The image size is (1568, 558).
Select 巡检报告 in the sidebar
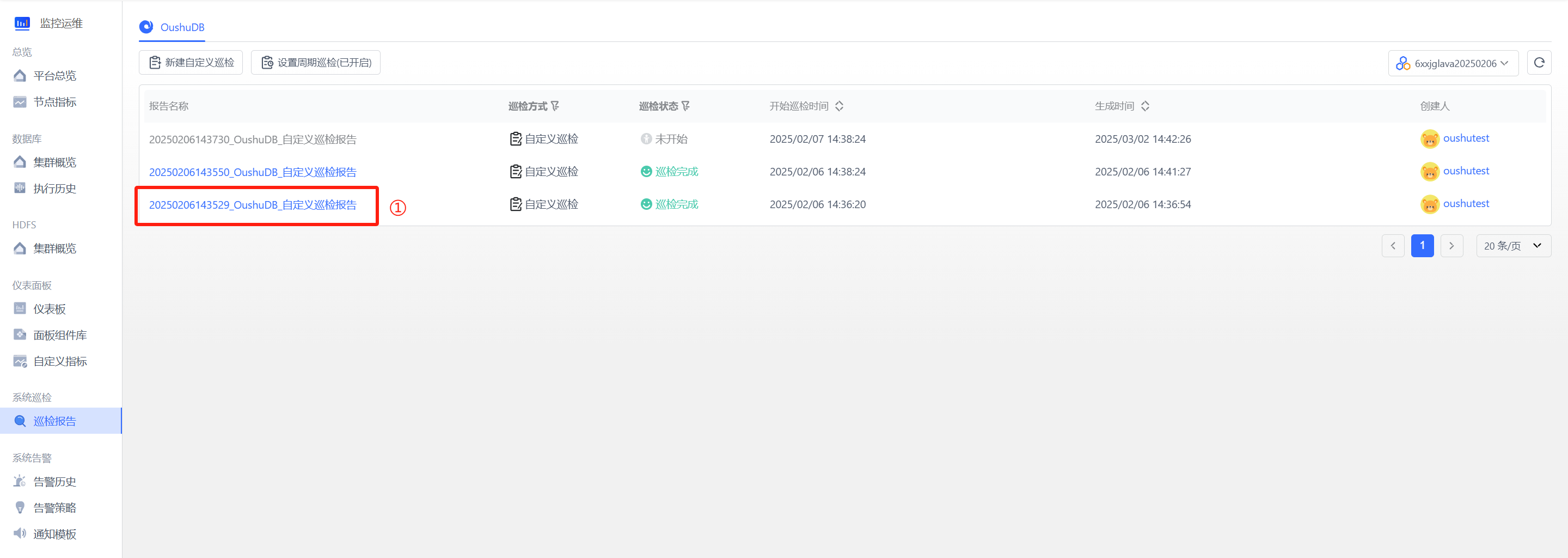point(61,421)
